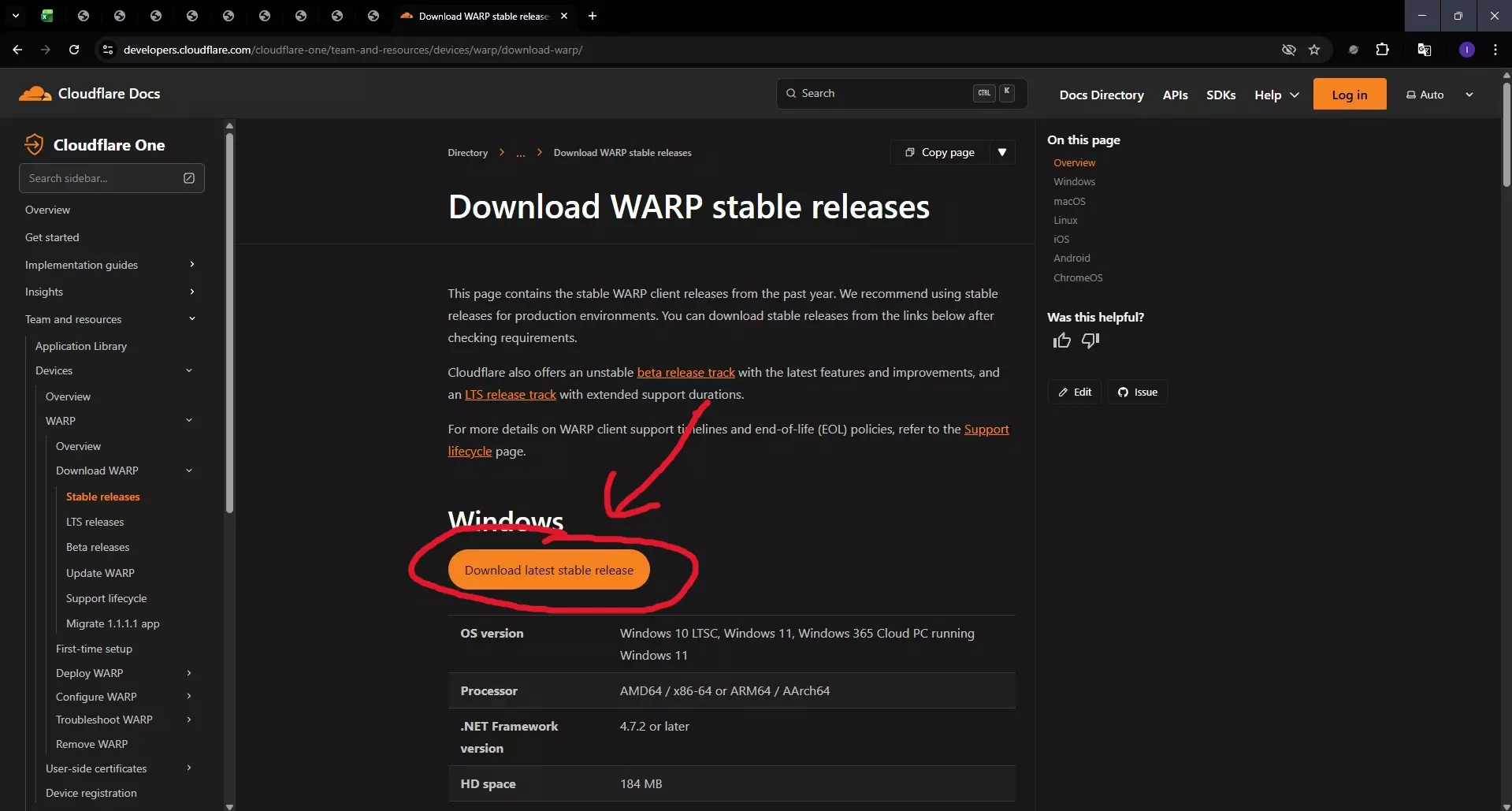
Task: Open Remove WARP in the sidebar
Action: click(91, 744)
